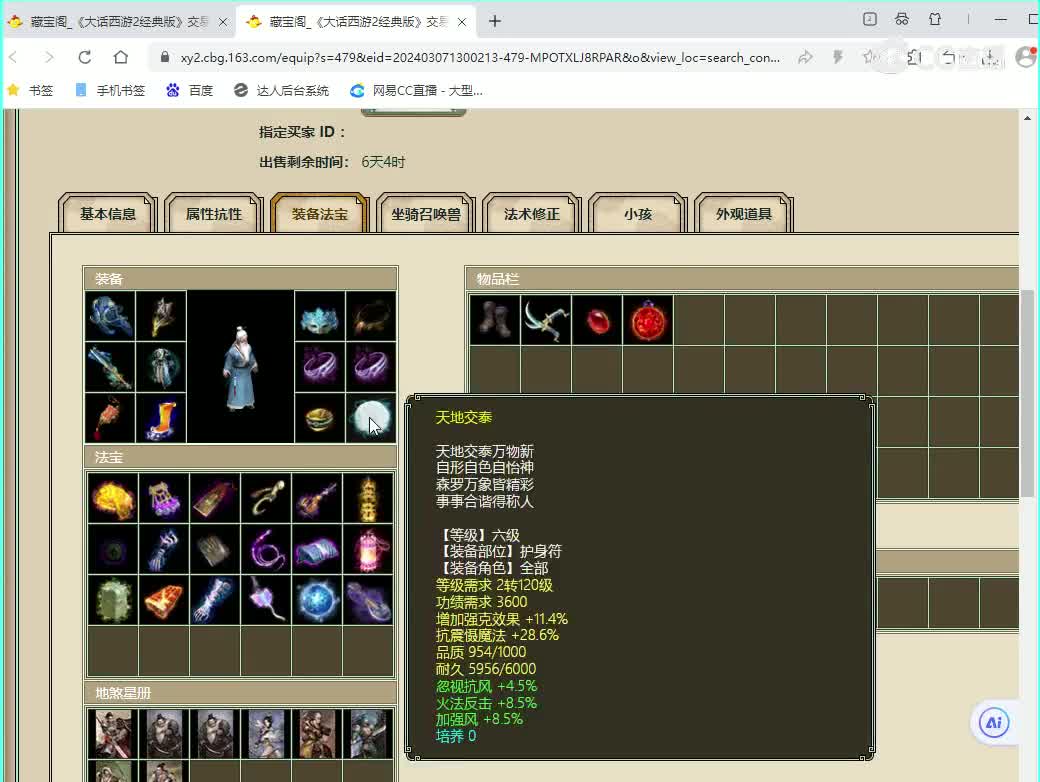Screen dimensions: 1040x782
Task: Select the green jade seal 法宝 icon
Action: [113, 600]
